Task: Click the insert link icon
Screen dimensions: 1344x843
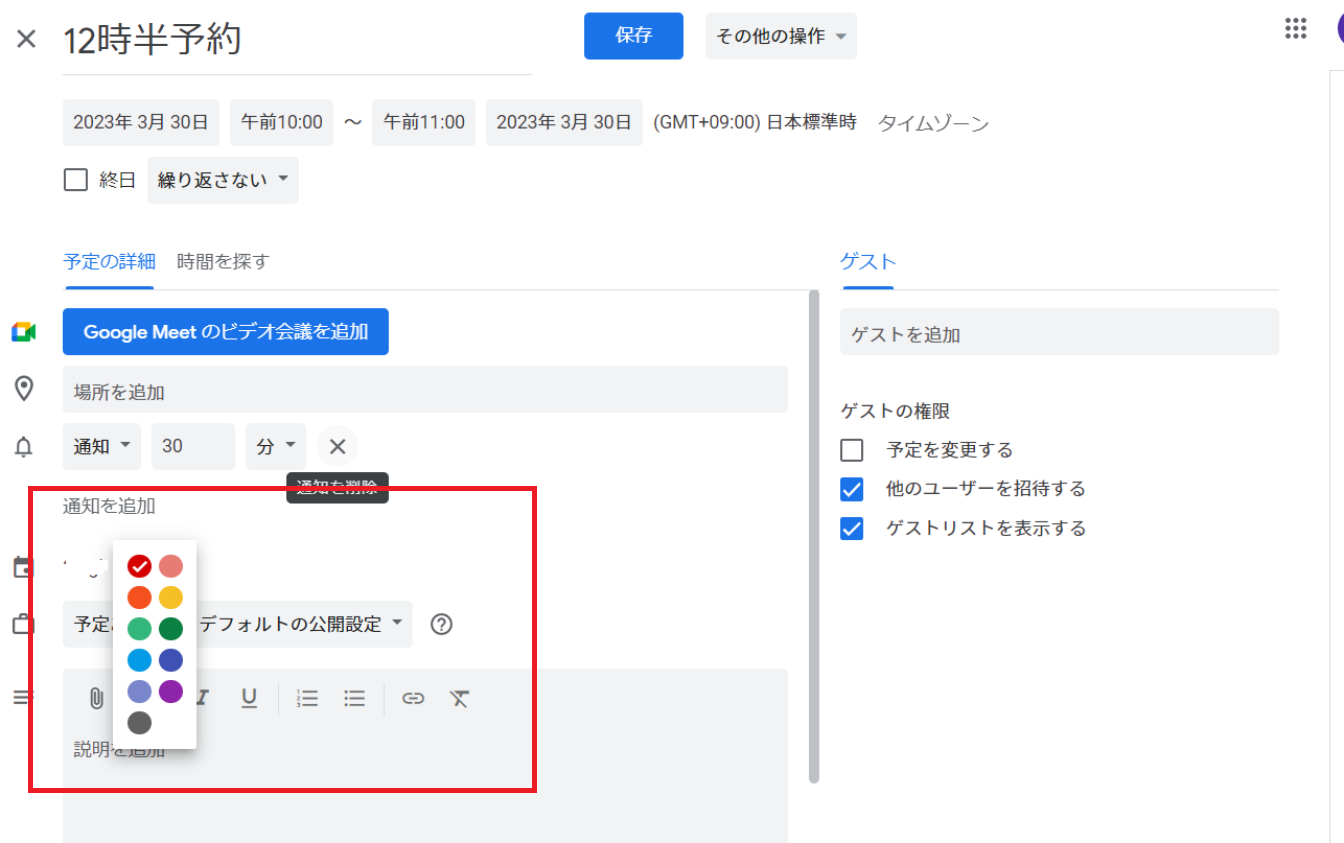Action: pos(413,698)
